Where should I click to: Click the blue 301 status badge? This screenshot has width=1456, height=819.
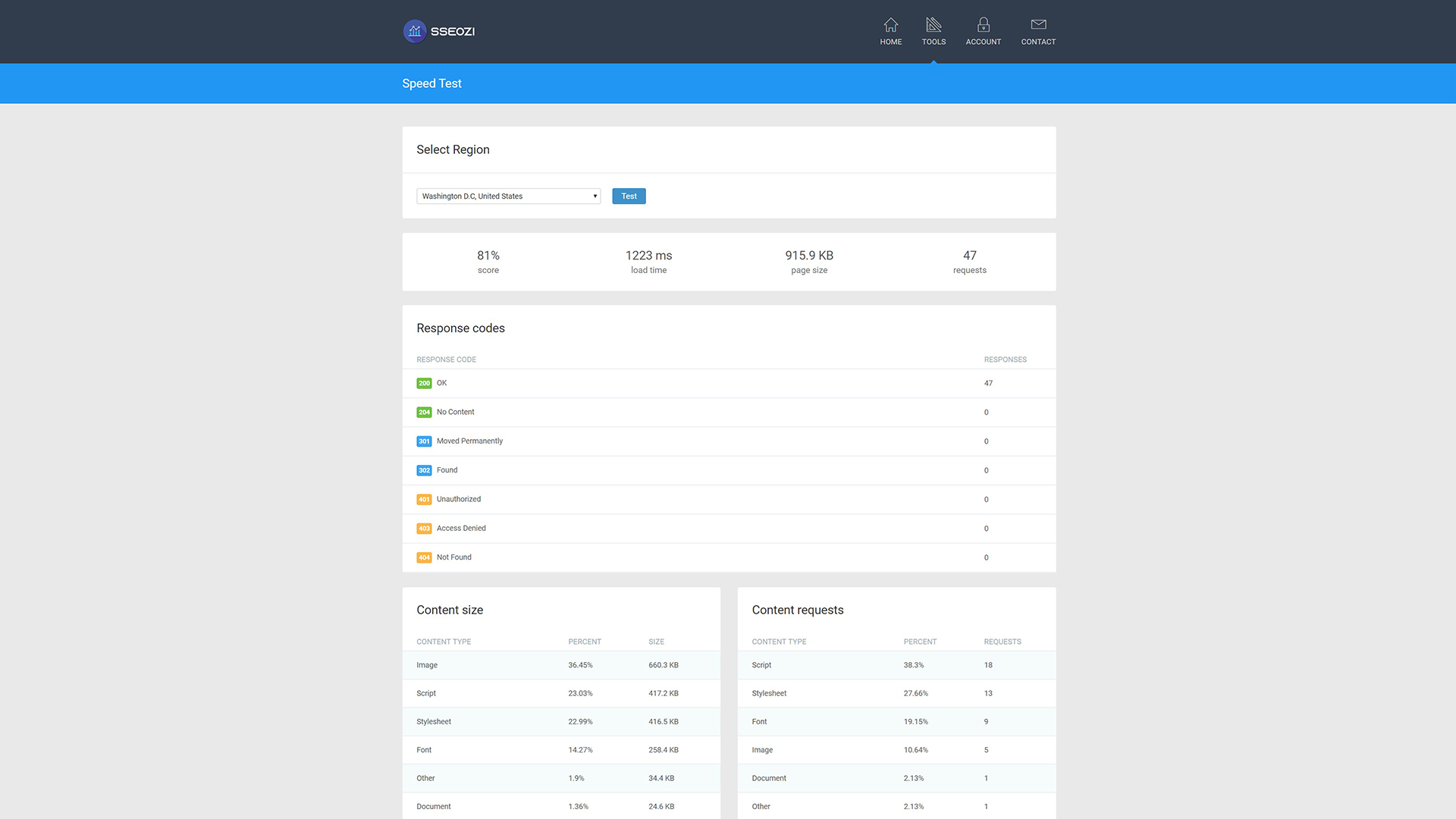(424, 441)
